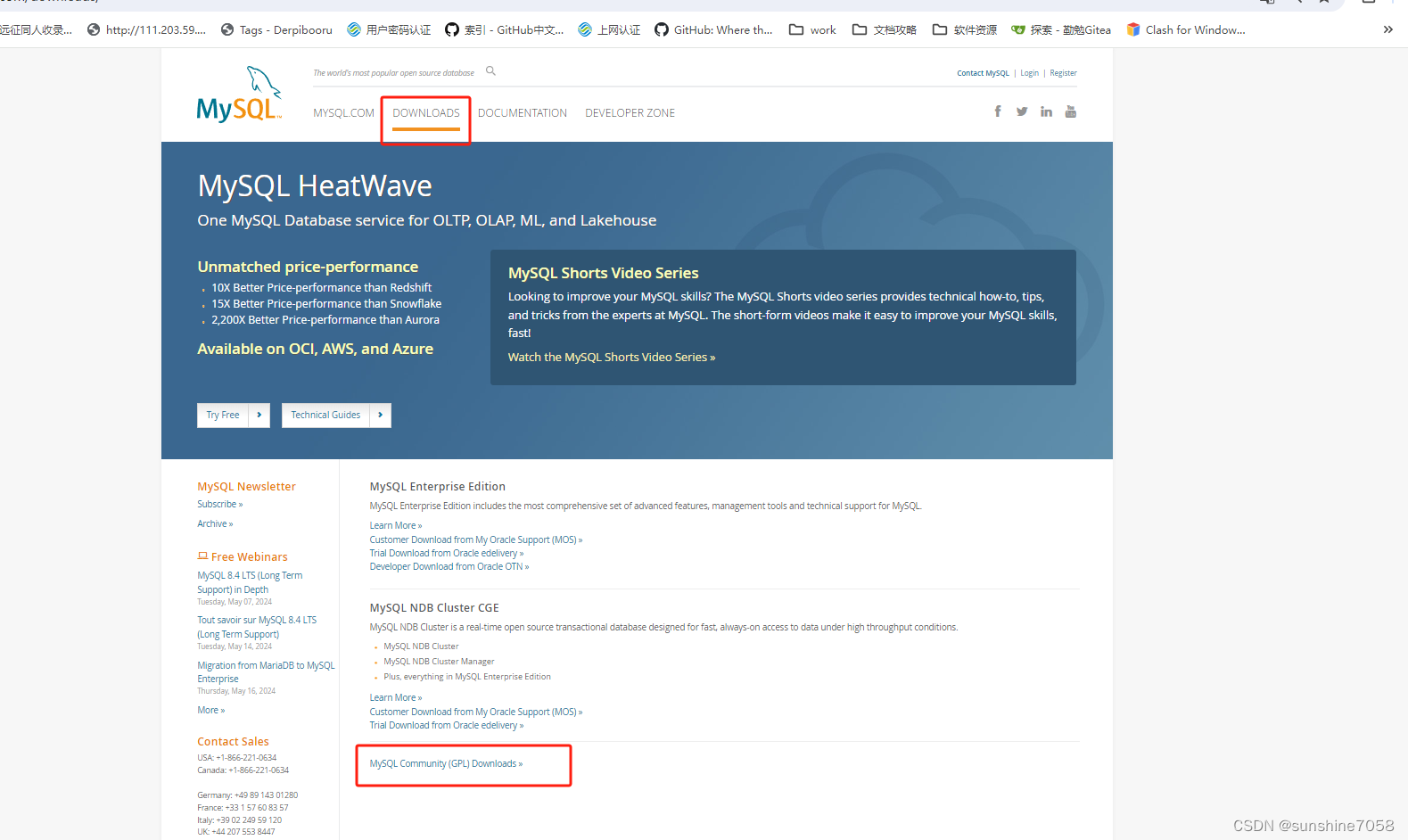1408x840 pixels.
Task: Open the 用户密码认证 bookmark
Action: point(389,29)
